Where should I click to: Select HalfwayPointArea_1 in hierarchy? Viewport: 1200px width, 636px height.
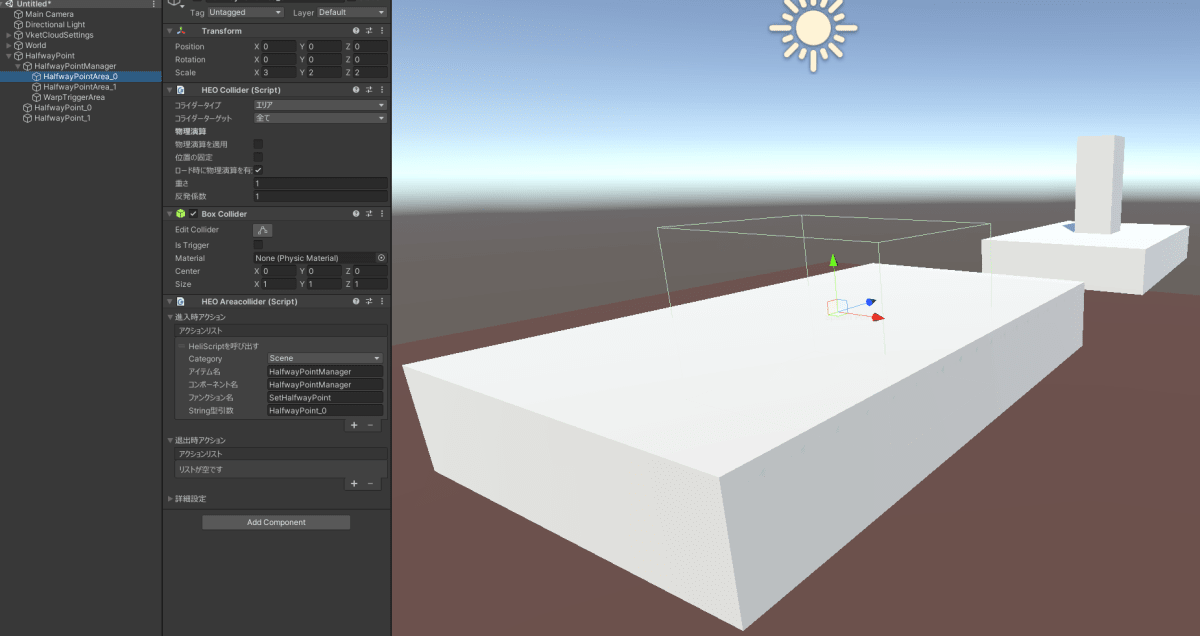coord(79,87)
